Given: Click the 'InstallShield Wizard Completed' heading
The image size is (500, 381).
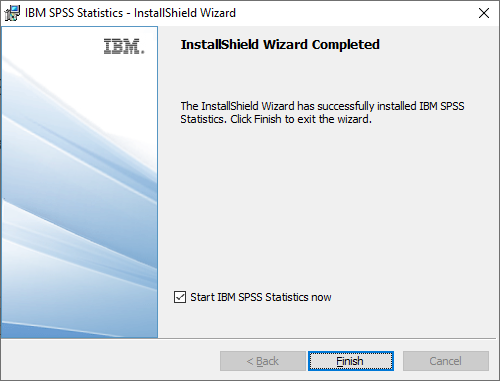Looking at the screenshot, I should click(280, 44).
